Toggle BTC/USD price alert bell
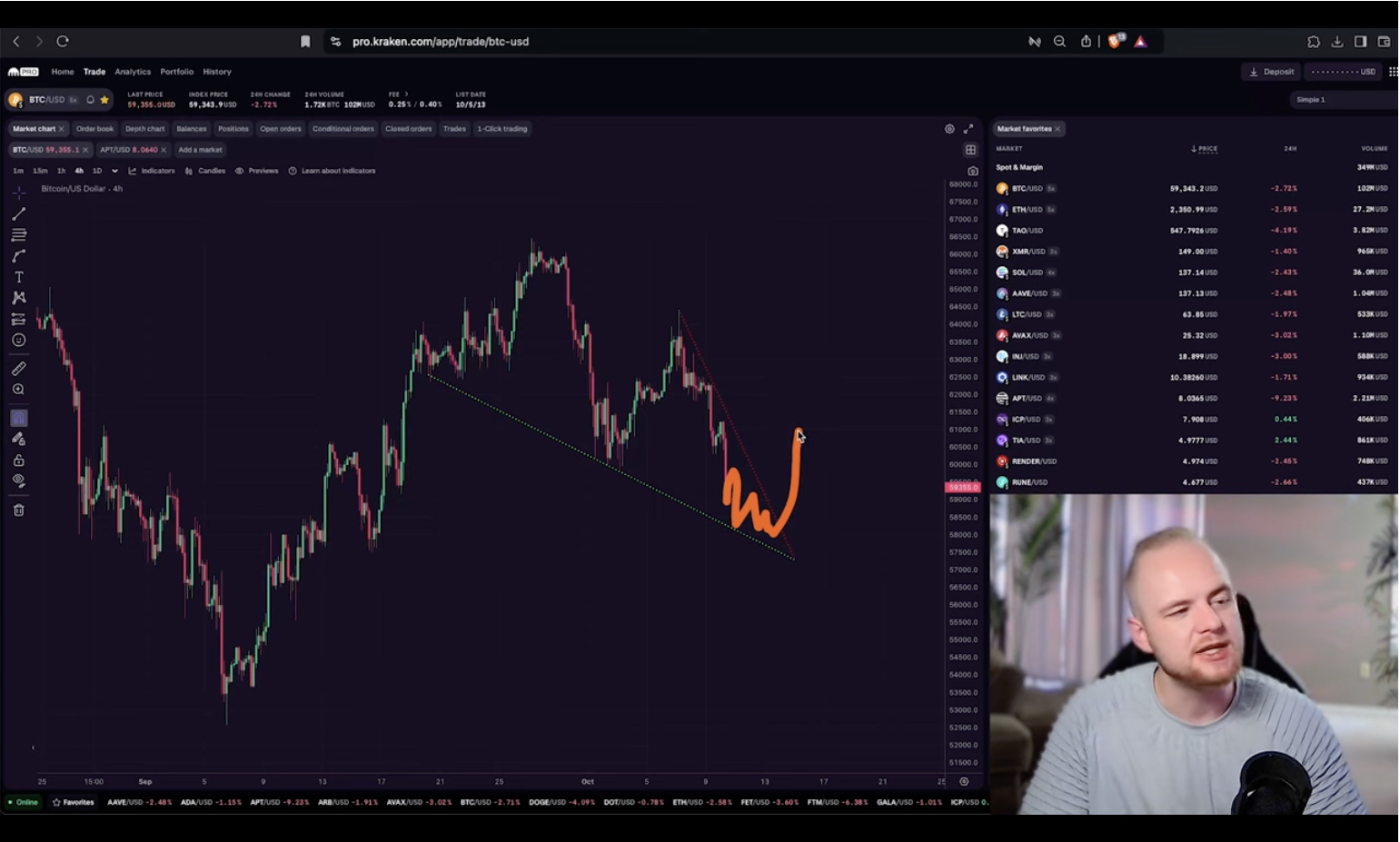 click(90, 100)
